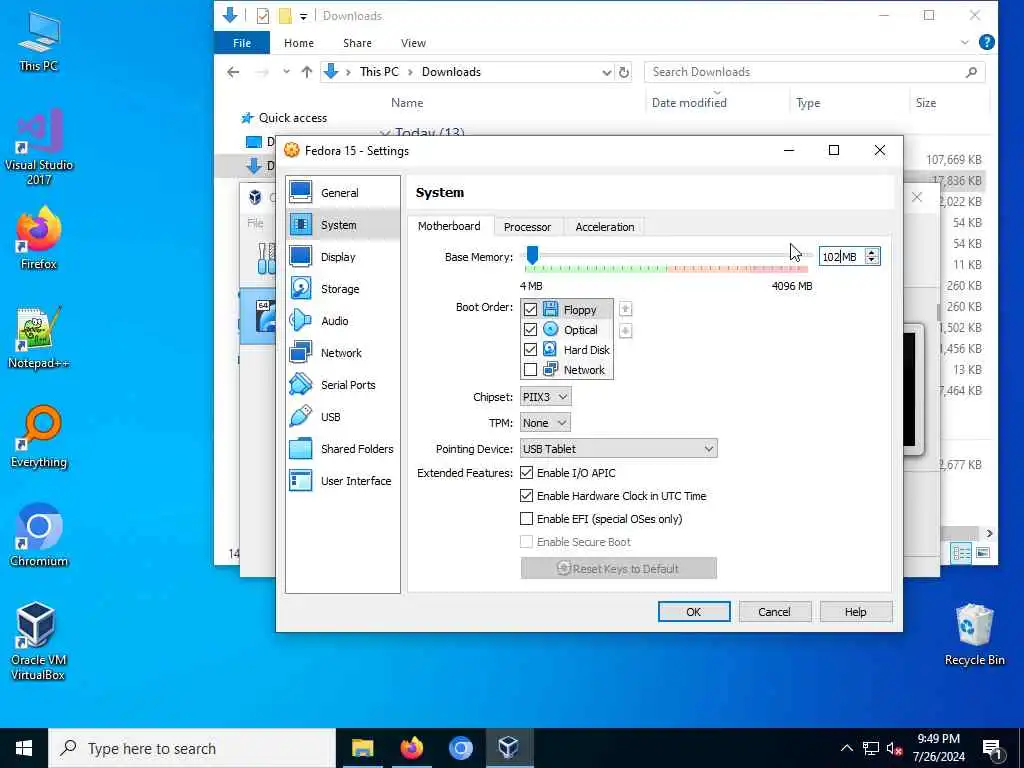Open Explorer Home ribbon tab
This screenshot has width=1024, height=768.
pos(299,43)
